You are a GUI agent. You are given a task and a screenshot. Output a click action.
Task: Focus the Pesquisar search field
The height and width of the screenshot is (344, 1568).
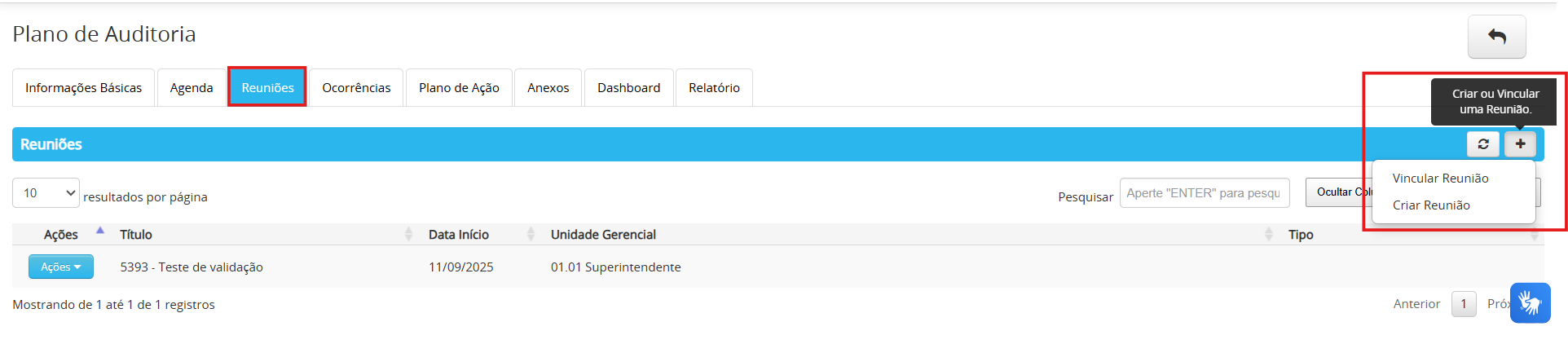(1204, 193)
